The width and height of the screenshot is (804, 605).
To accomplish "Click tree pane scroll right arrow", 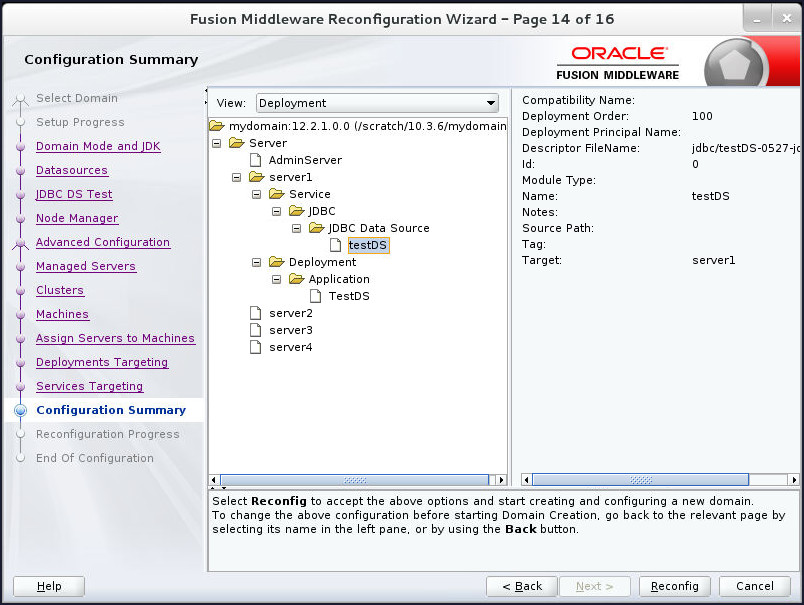I will (x=501, y=480).
